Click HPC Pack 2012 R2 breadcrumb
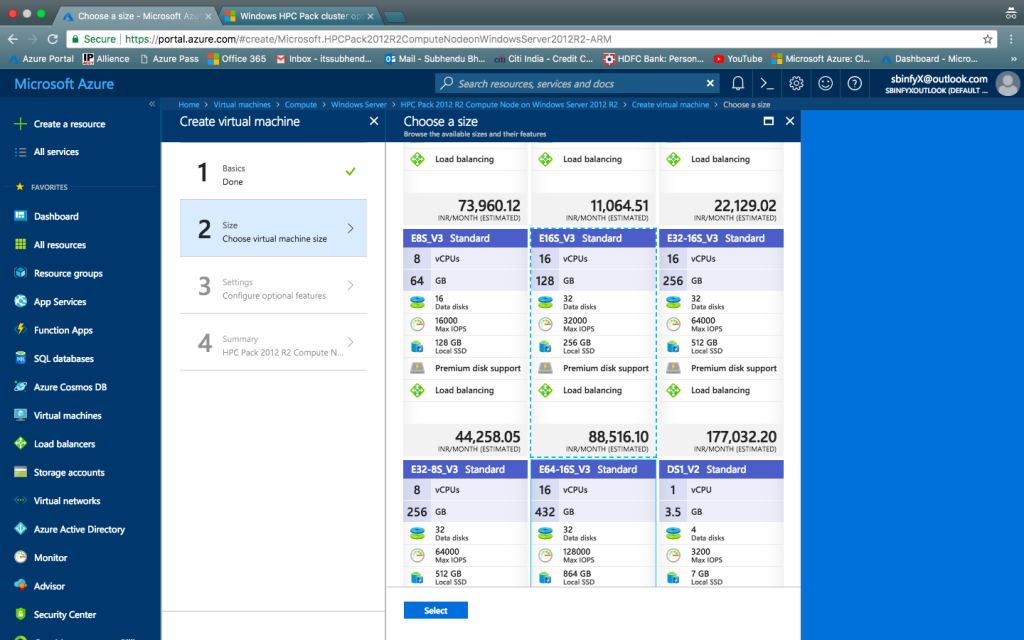 (509, 104)
